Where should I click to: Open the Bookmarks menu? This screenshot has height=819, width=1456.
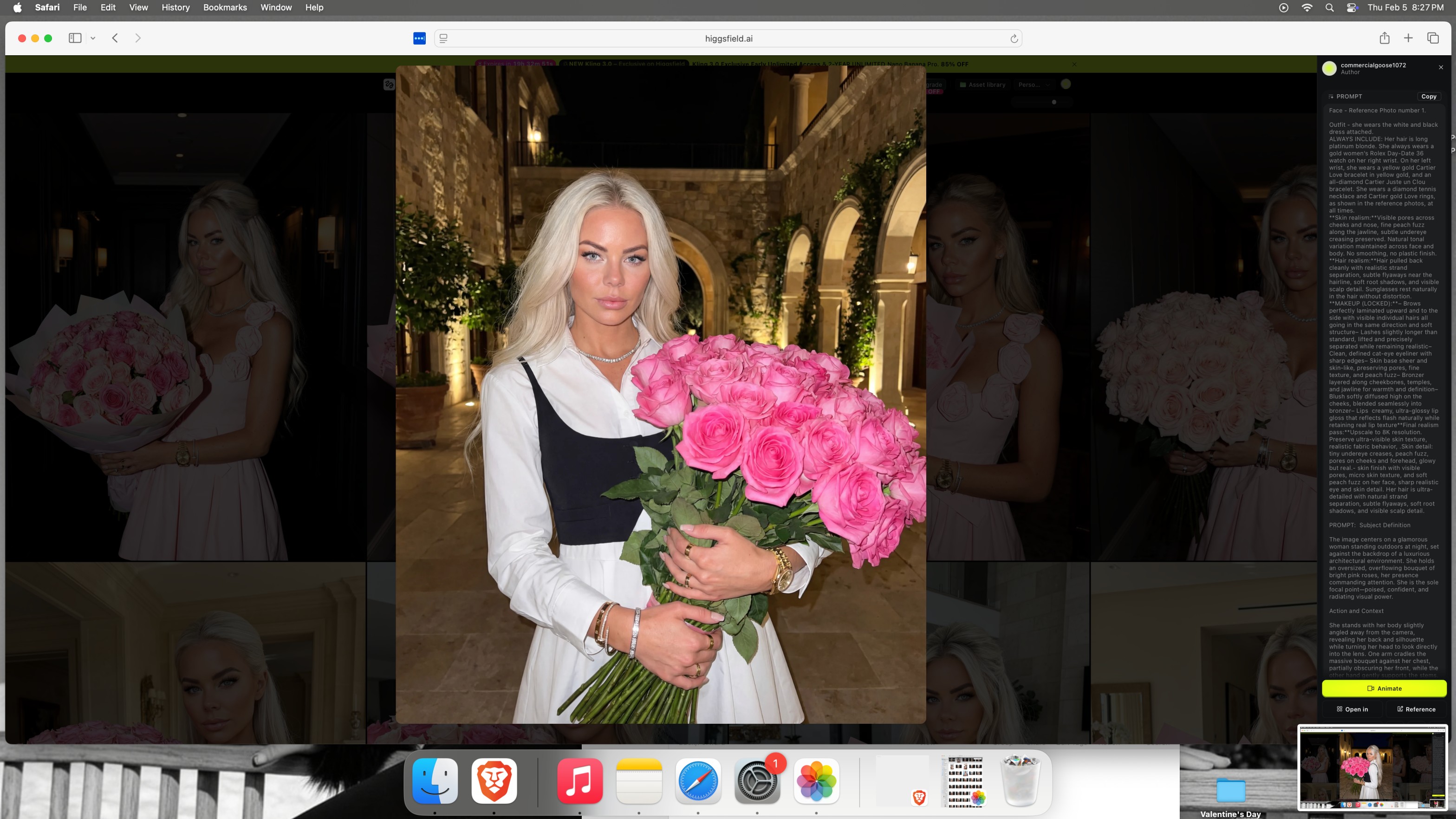pyautogui.click(x=224, y=7)
